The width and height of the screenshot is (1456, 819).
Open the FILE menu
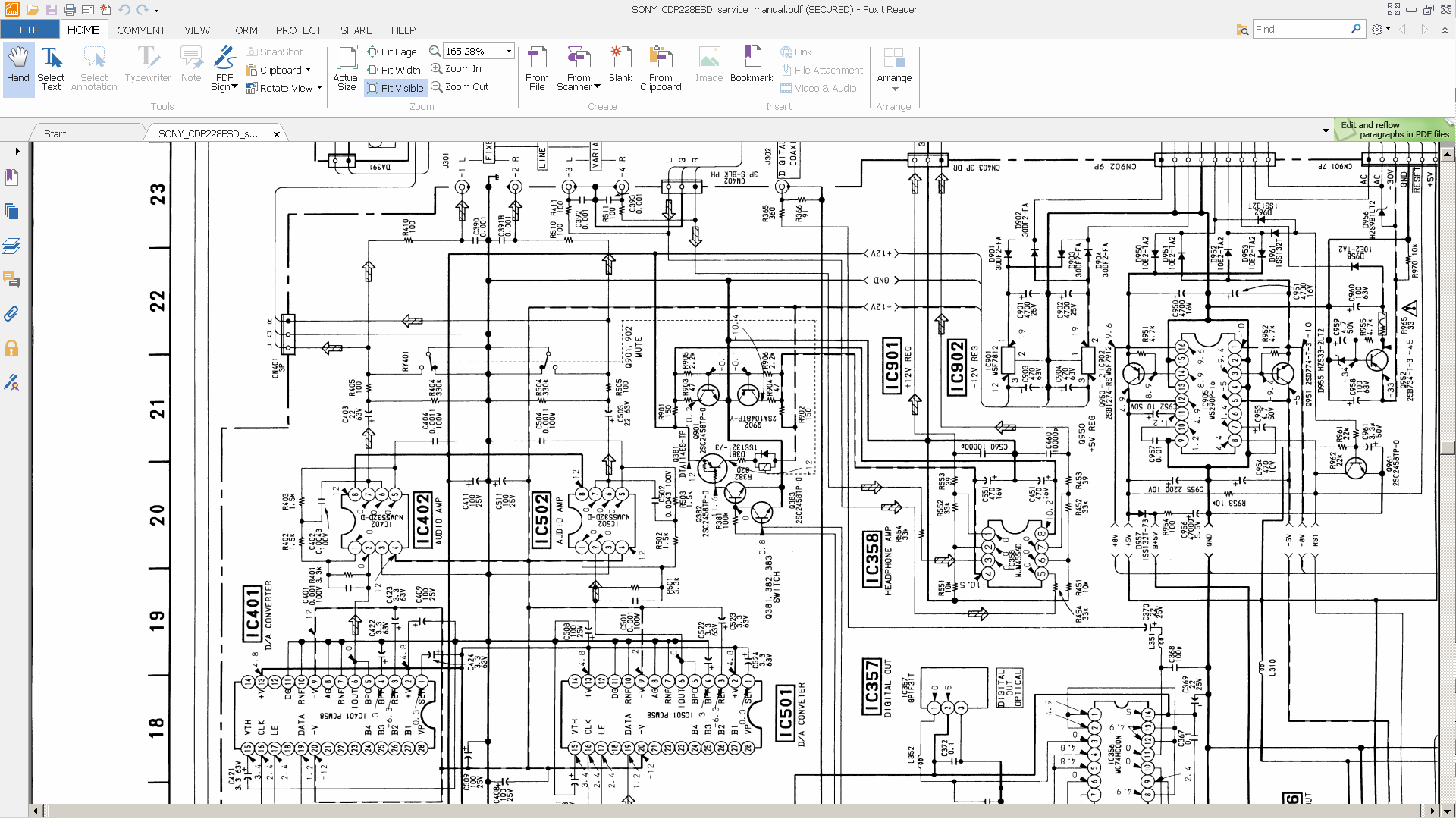30,30
